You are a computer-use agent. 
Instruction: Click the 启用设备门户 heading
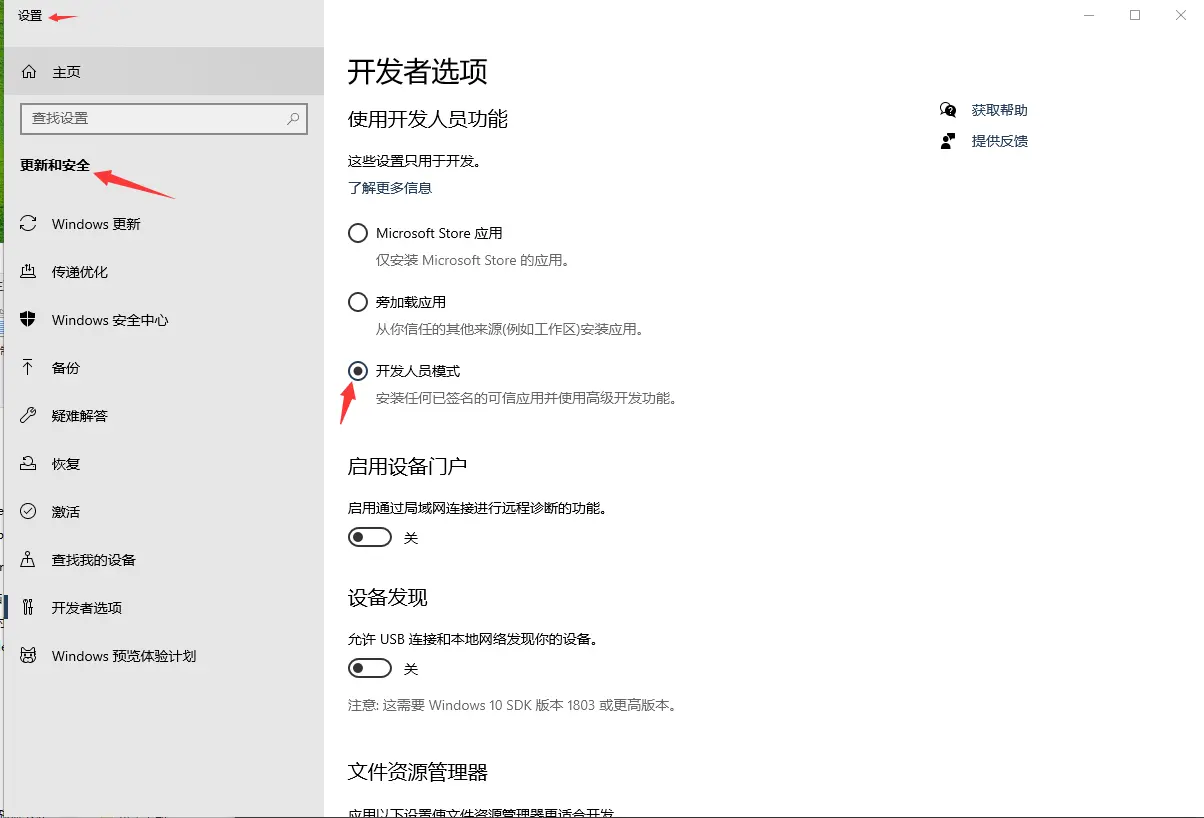point(407,466)
